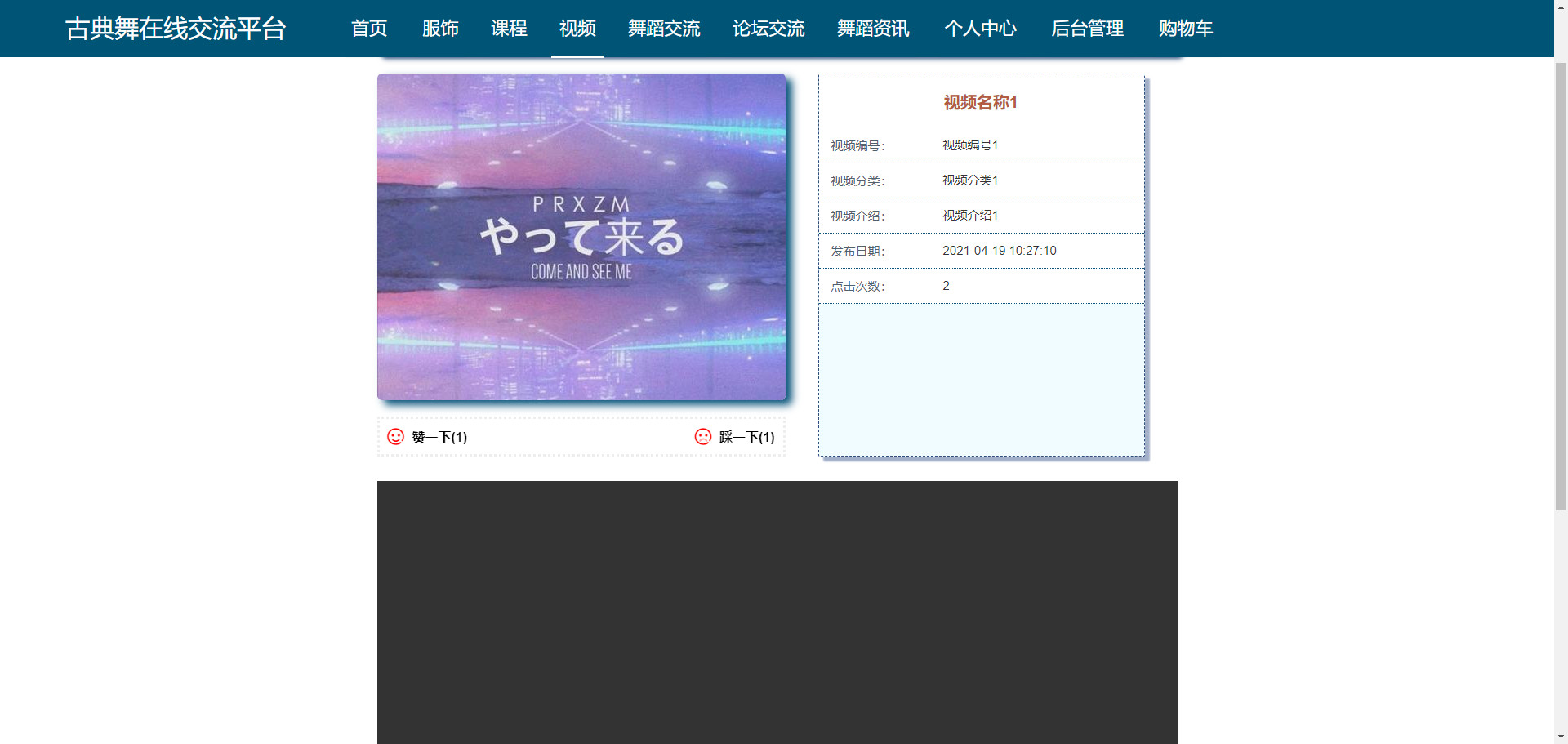Go to the 服饰 menu

(440, 29)
